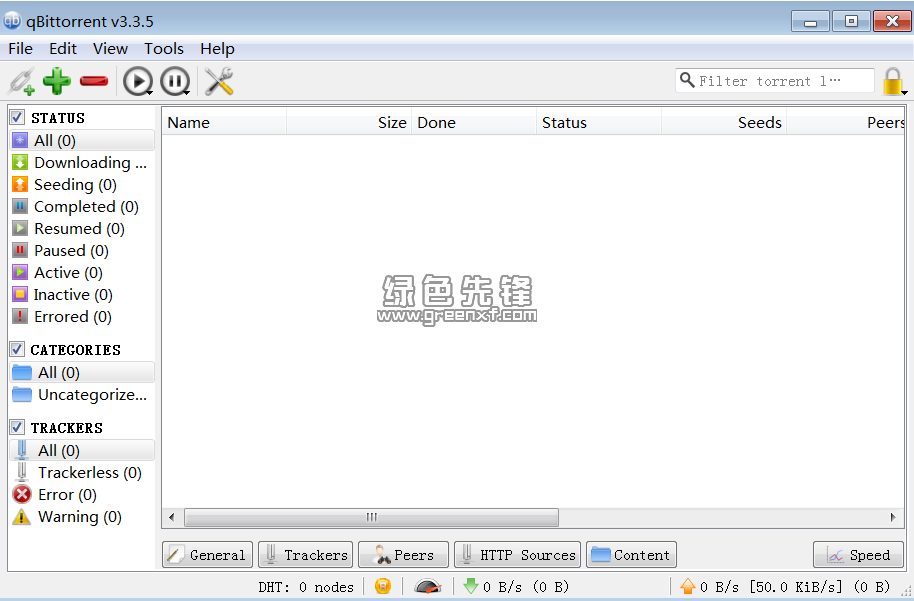
Task: Click the search magnifier in the filter box
Action: tap(687, 80)
